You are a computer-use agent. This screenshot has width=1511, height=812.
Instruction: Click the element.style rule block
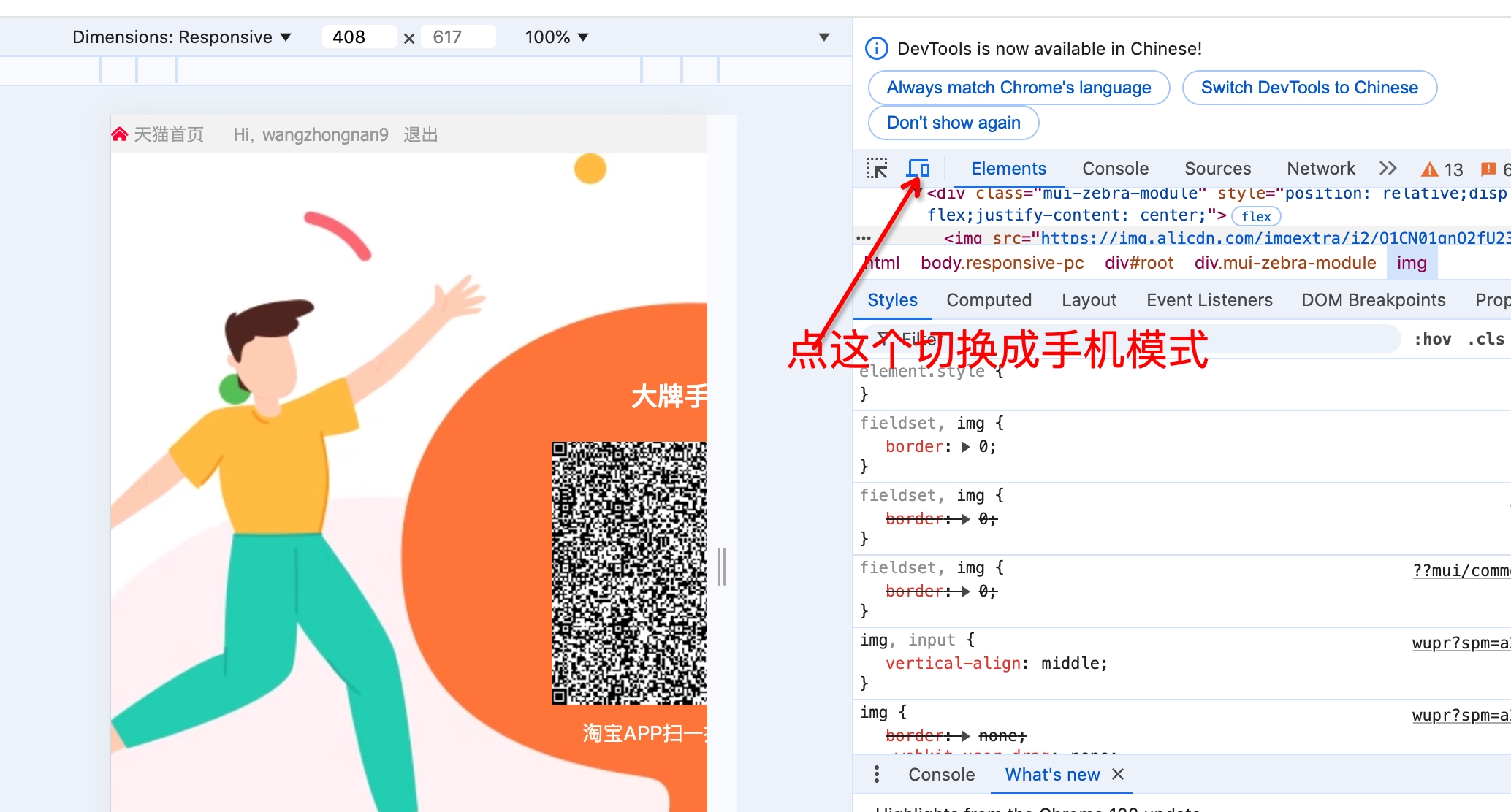pyautogui.click(x=1182, y=383)
